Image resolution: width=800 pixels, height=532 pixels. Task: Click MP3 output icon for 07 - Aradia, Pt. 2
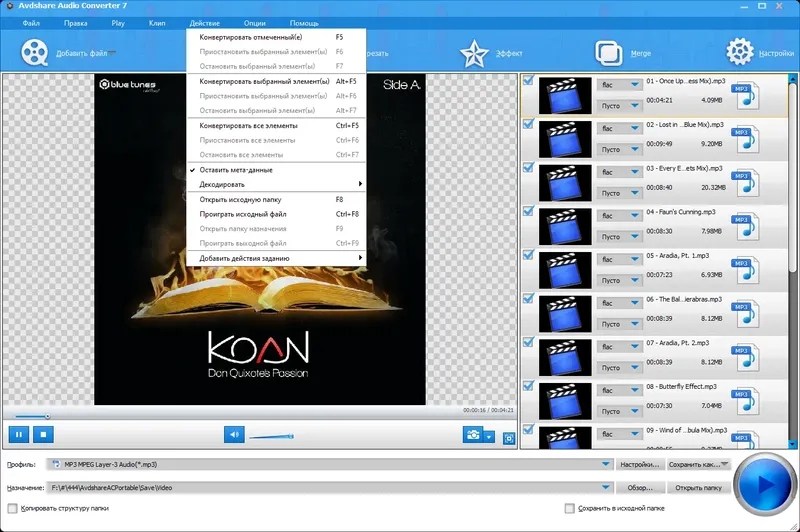click(745, 358)
